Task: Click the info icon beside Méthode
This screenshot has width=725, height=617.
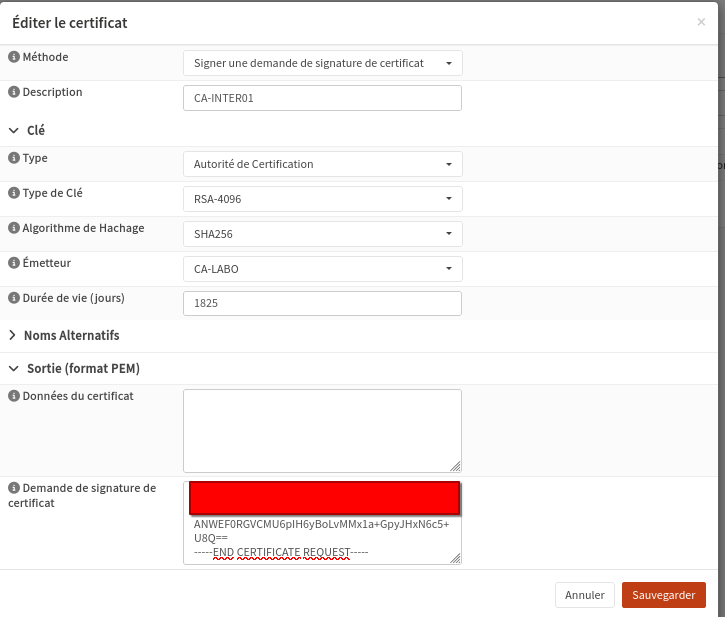Action: [14, 58]
